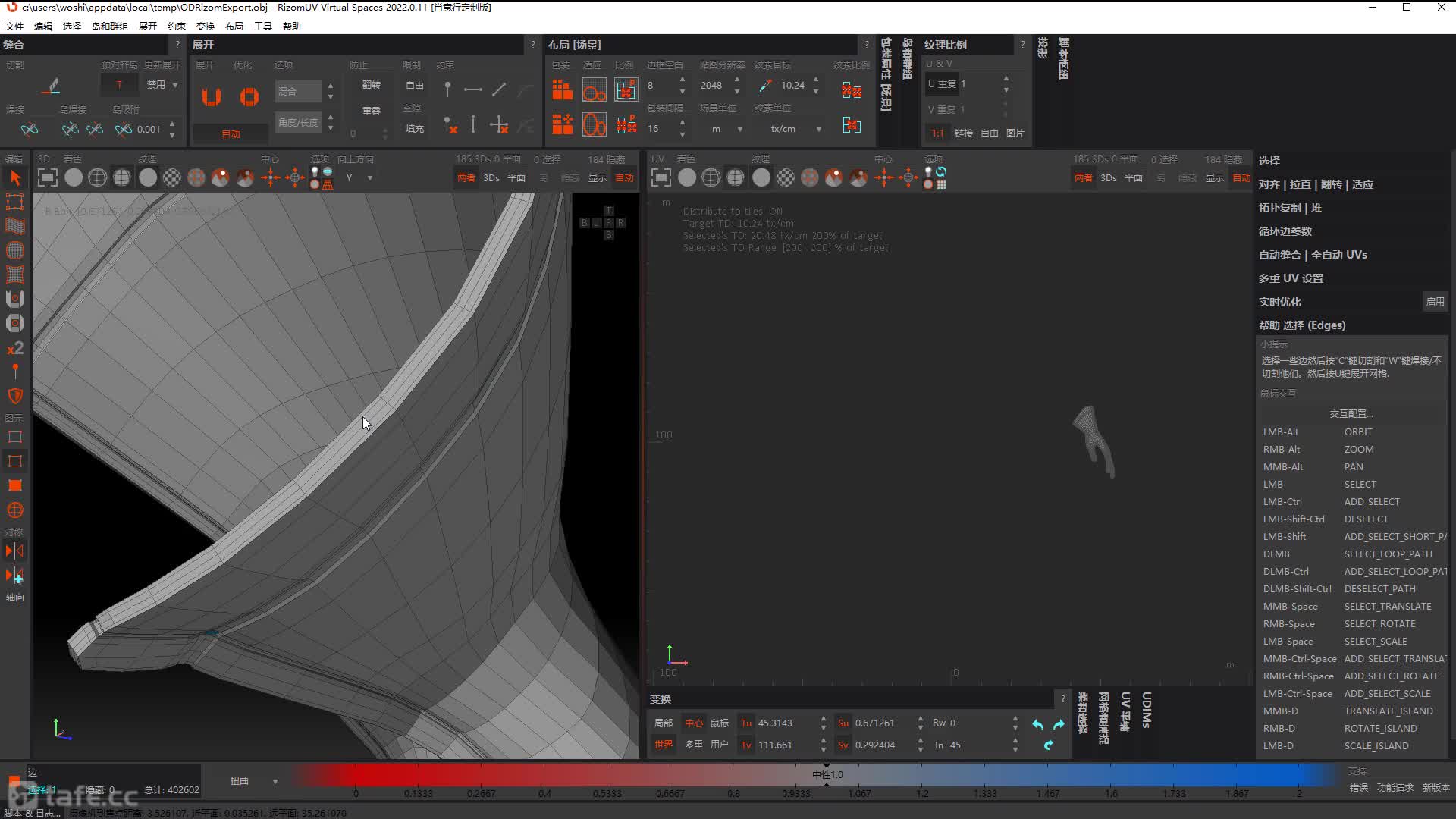Click the Su value field 0.671261
The height and width of the screenshot is (819, 1456).
883,723
